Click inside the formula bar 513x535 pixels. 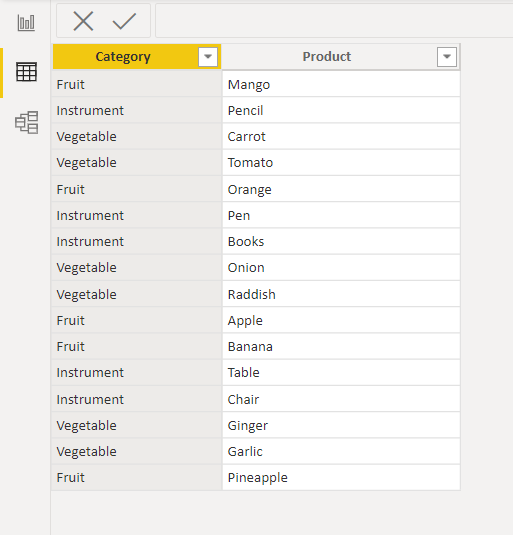(334, 20)
